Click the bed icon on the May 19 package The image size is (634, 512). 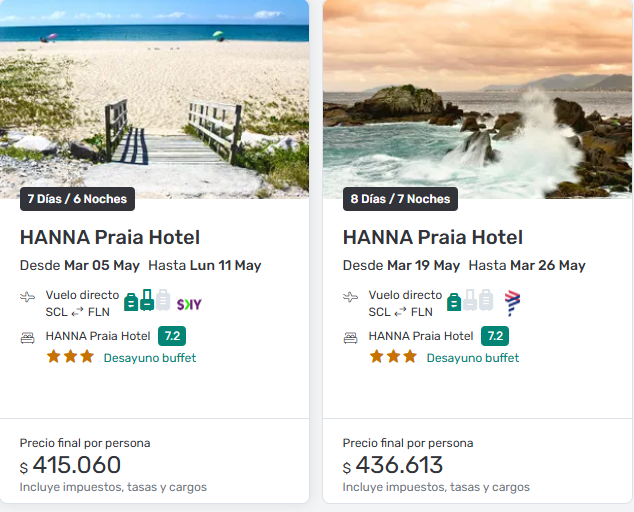pyautogui.click(x=351, y=337)
